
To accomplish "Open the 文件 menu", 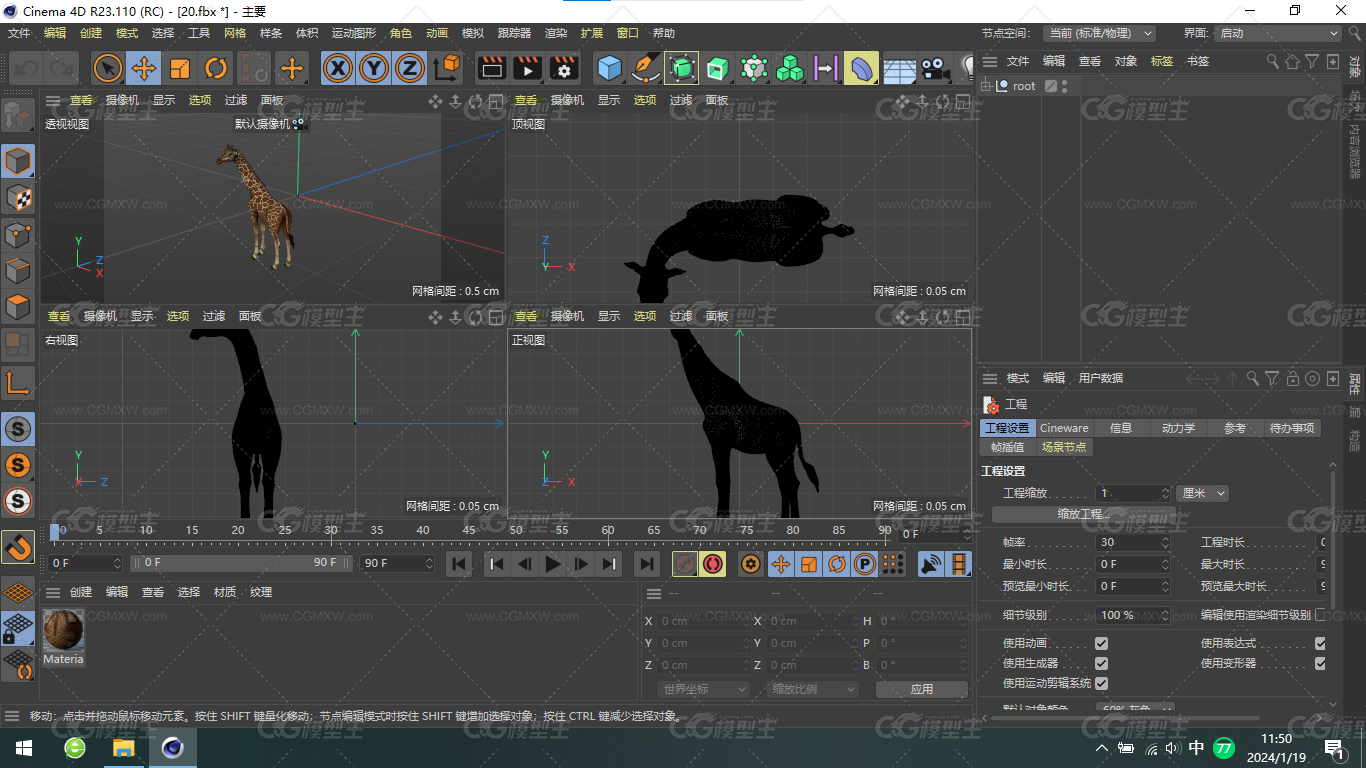I will (x=19, y=33).
